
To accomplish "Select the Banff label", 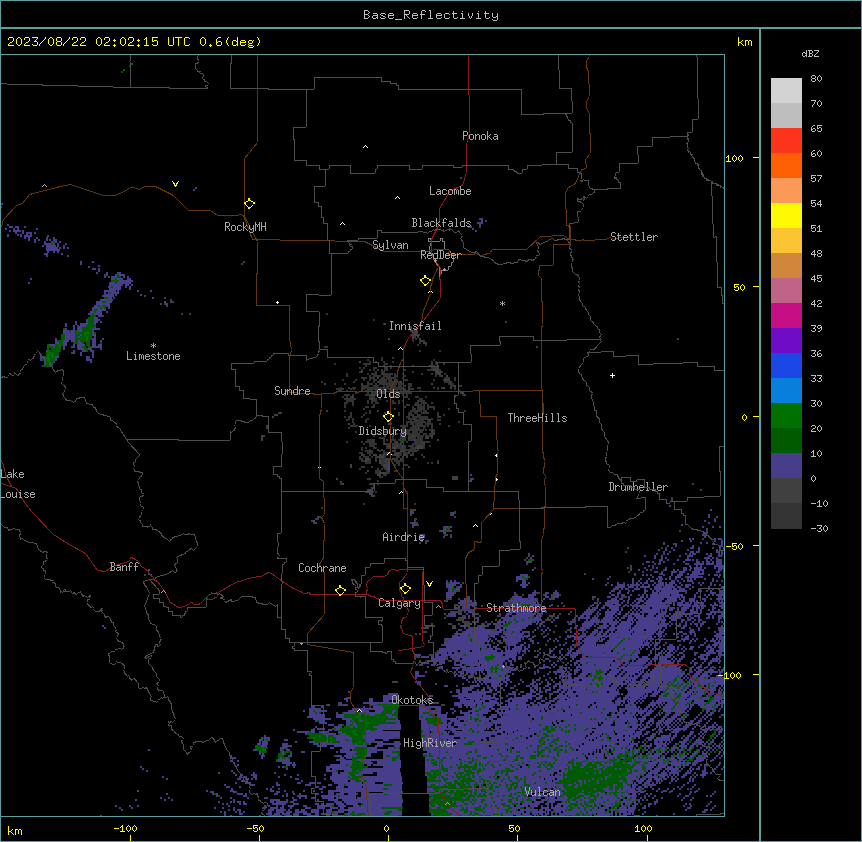I will click(124, 567).
